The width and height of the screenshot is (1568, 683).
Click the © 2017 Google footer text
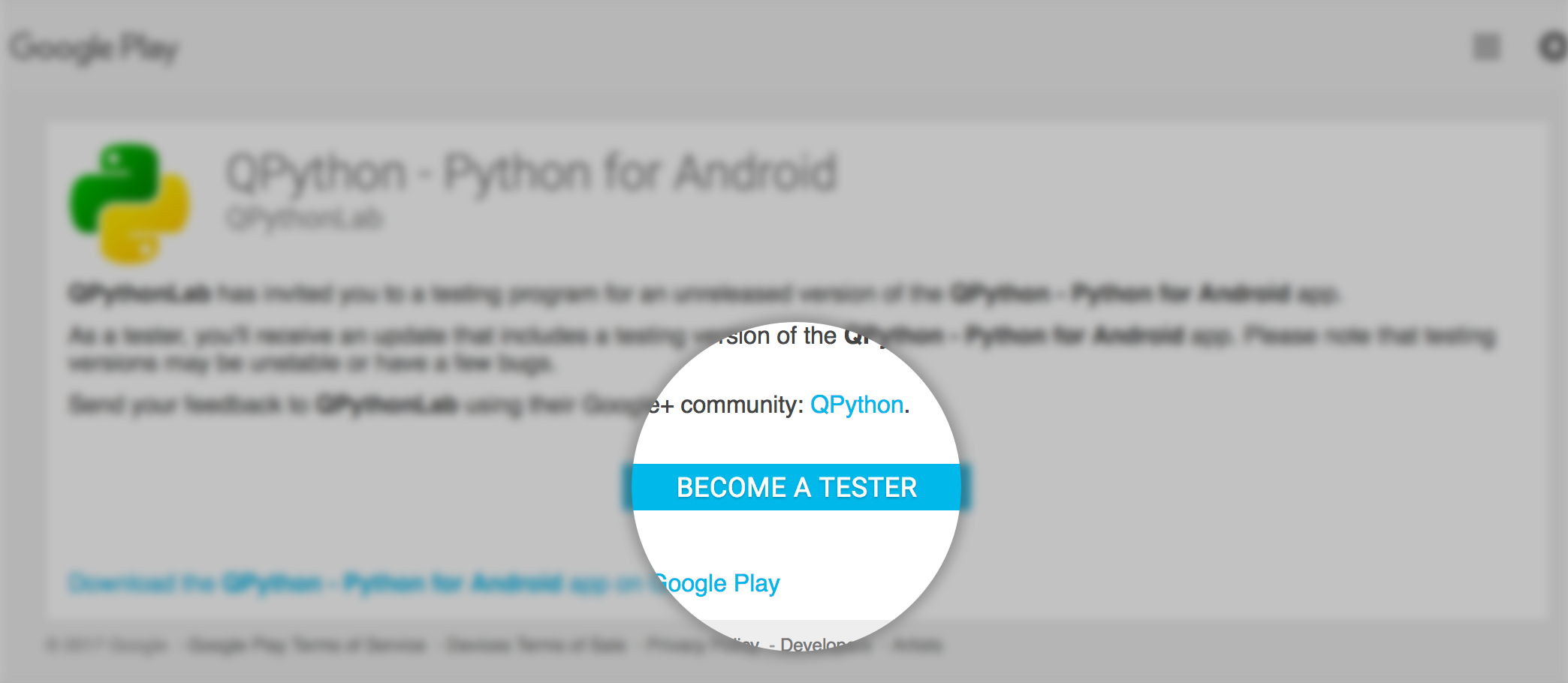(x=106, y=645)
